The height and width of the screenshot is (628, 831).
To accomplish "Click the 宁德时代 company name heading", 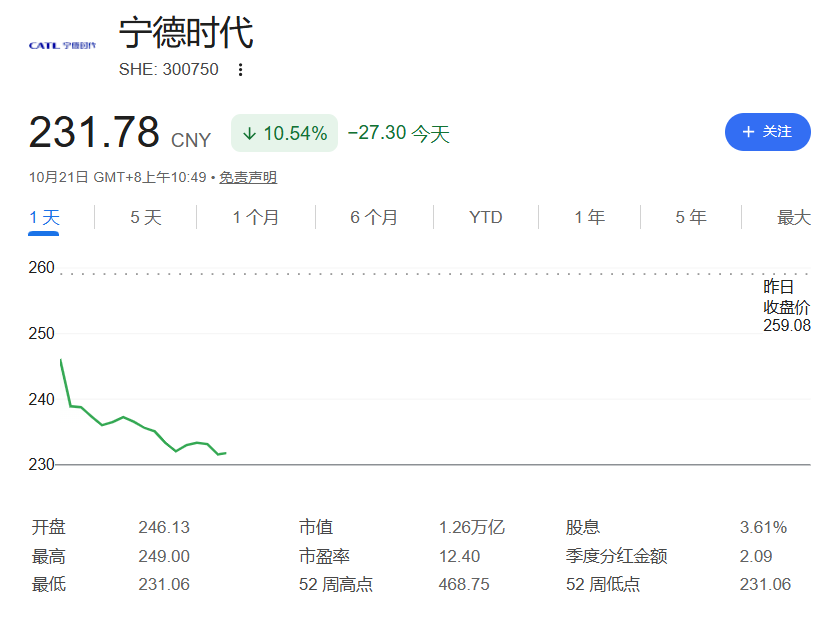I will coord(186,33).
